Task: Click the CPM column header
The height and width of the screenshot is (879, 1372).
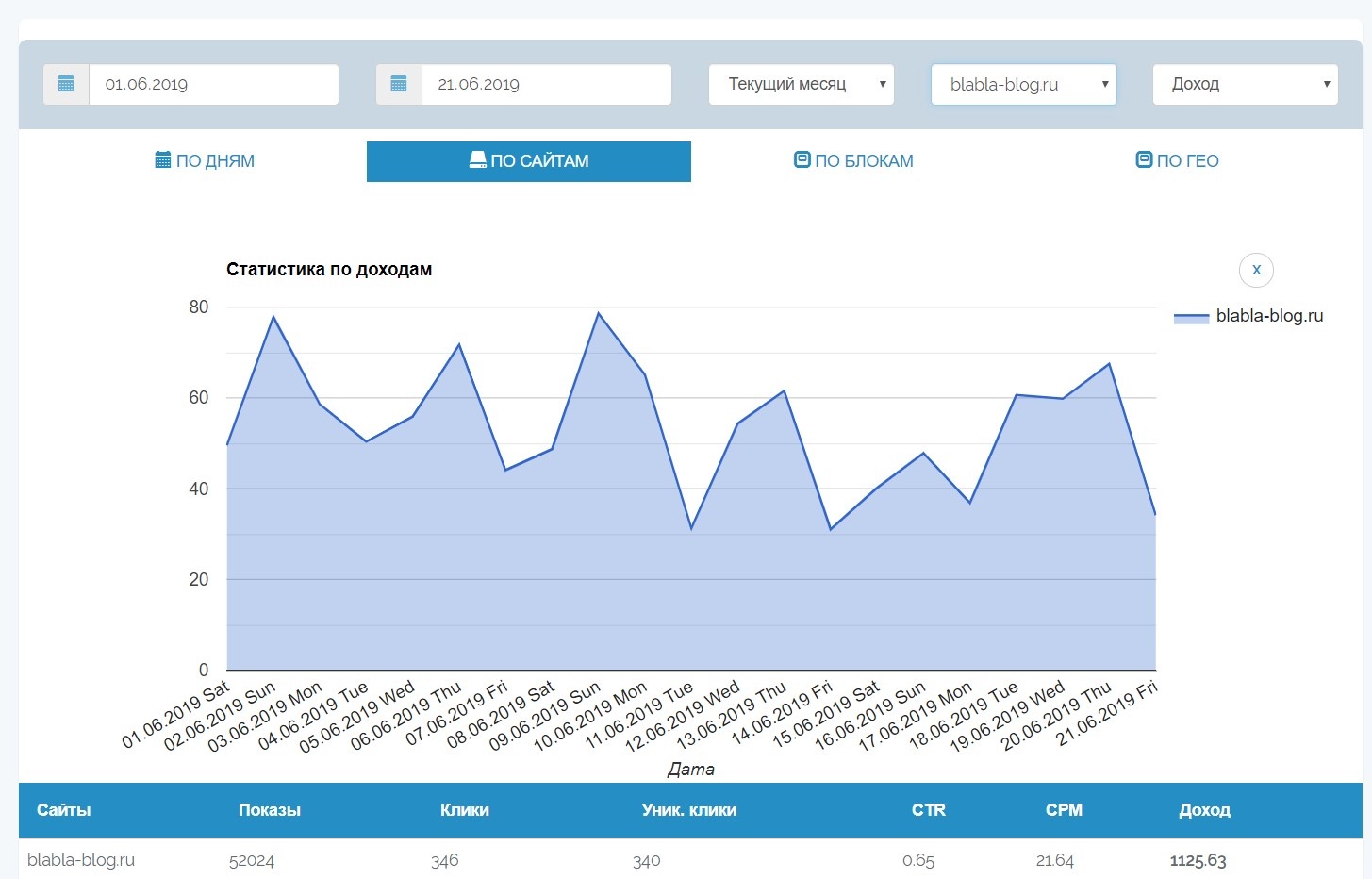Action: tap(1064, 810)
